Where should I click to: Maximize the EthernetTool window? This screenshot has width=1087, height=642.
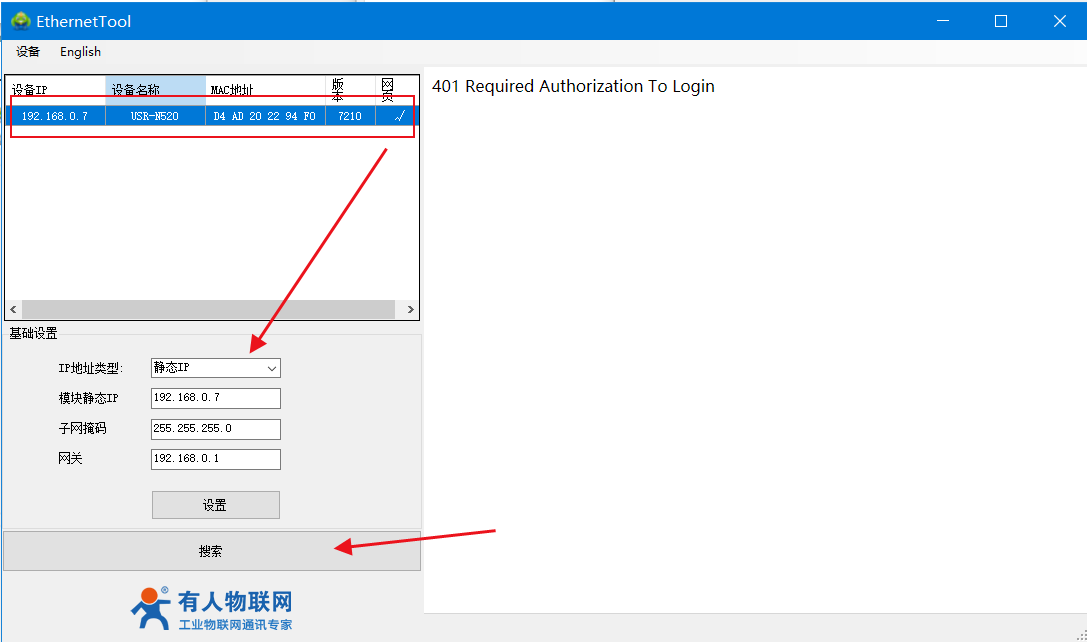[1000, 21]
